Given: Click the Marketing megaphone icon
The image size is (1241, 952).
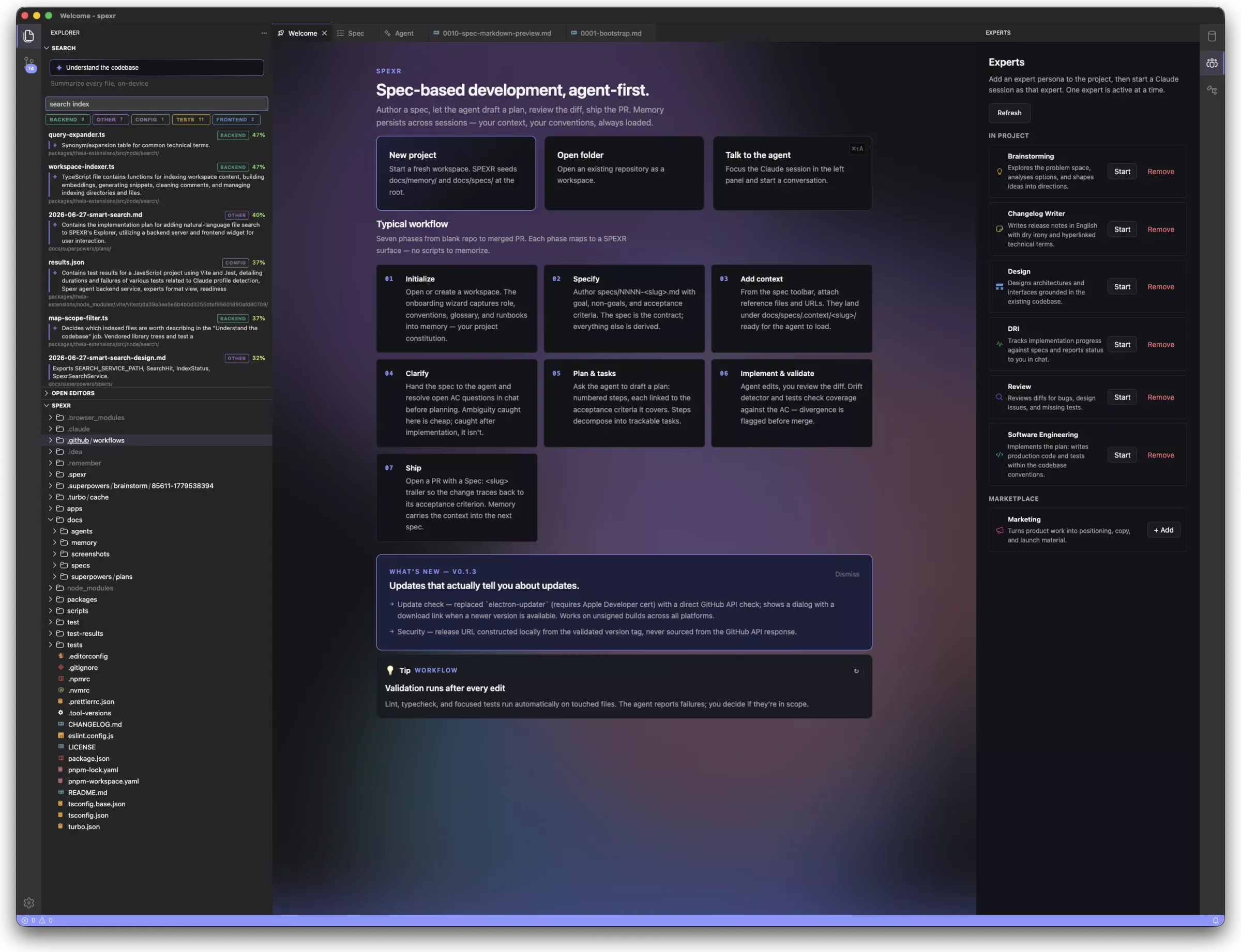Looking at the screenshot, I should tap(1000, 530).
